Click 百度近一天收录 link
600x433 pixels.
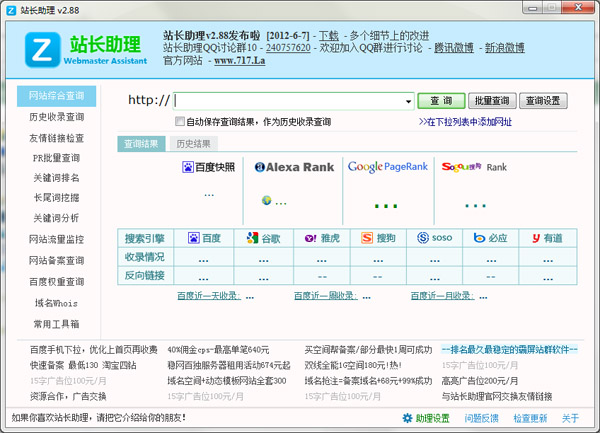[209, 296]
